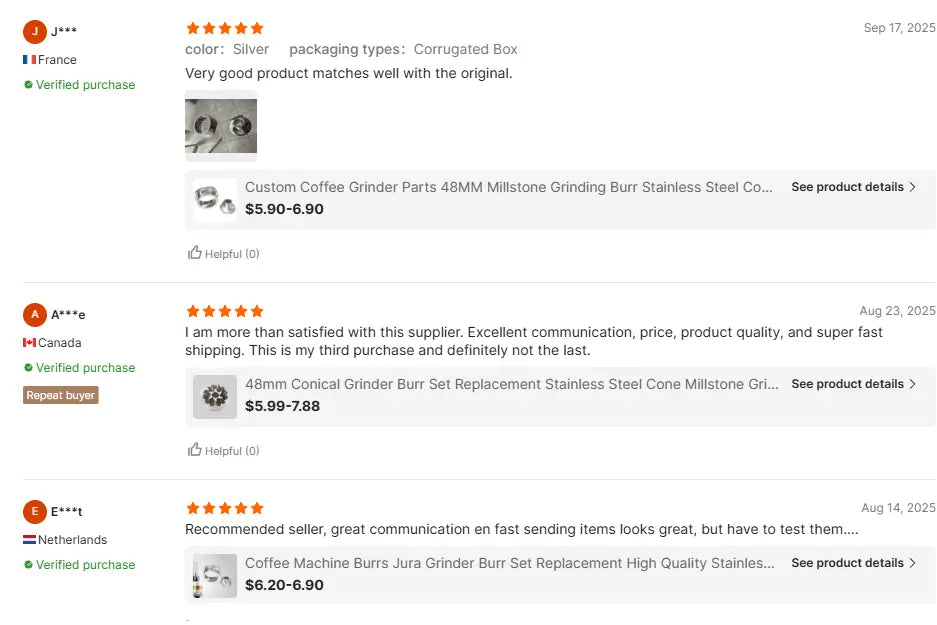
Task: Expand See product details for $5.99-7.88 item
Action: [853, 384]
